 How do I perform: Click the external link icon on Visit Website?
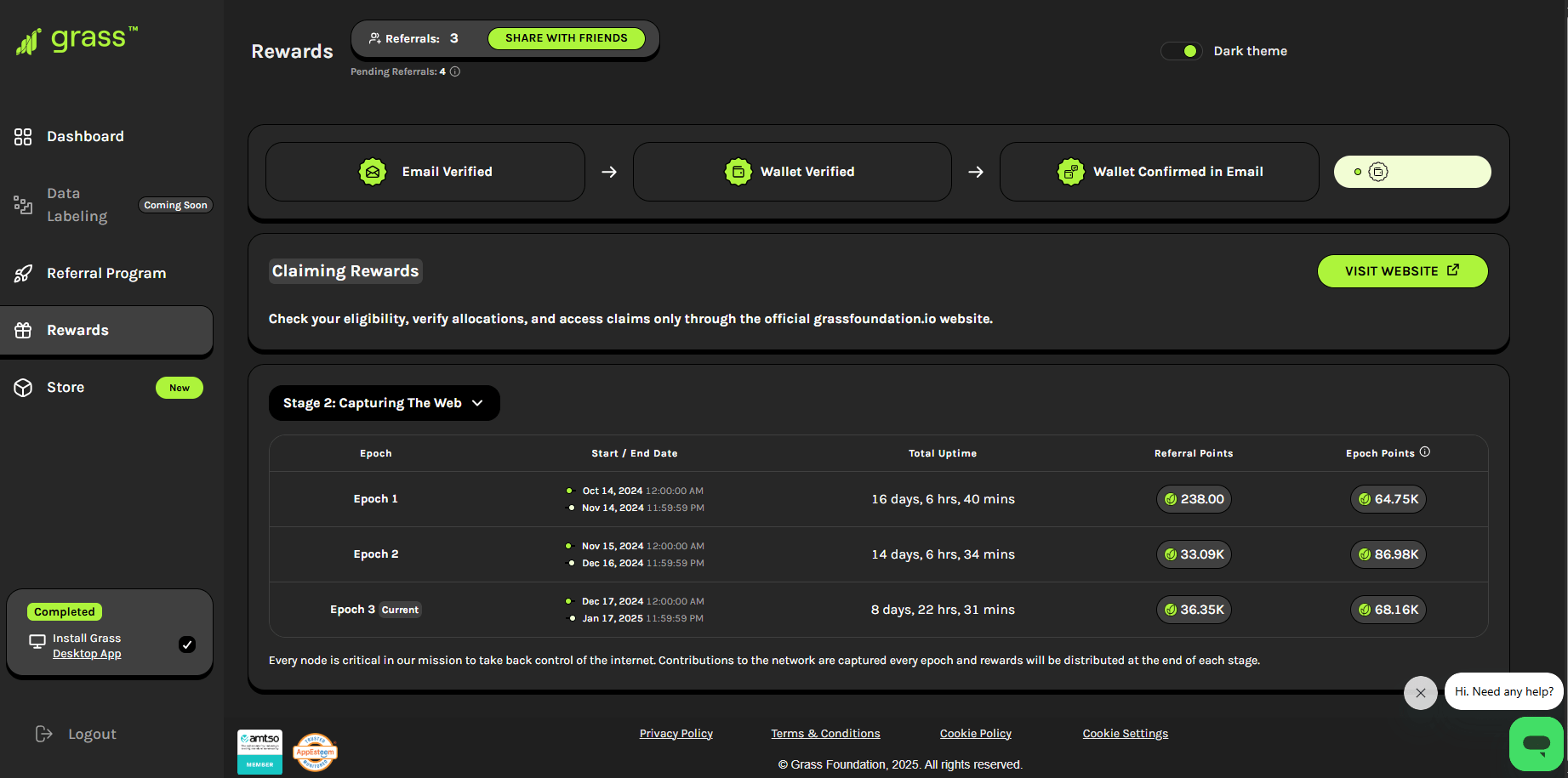[x=1453, y=270]
